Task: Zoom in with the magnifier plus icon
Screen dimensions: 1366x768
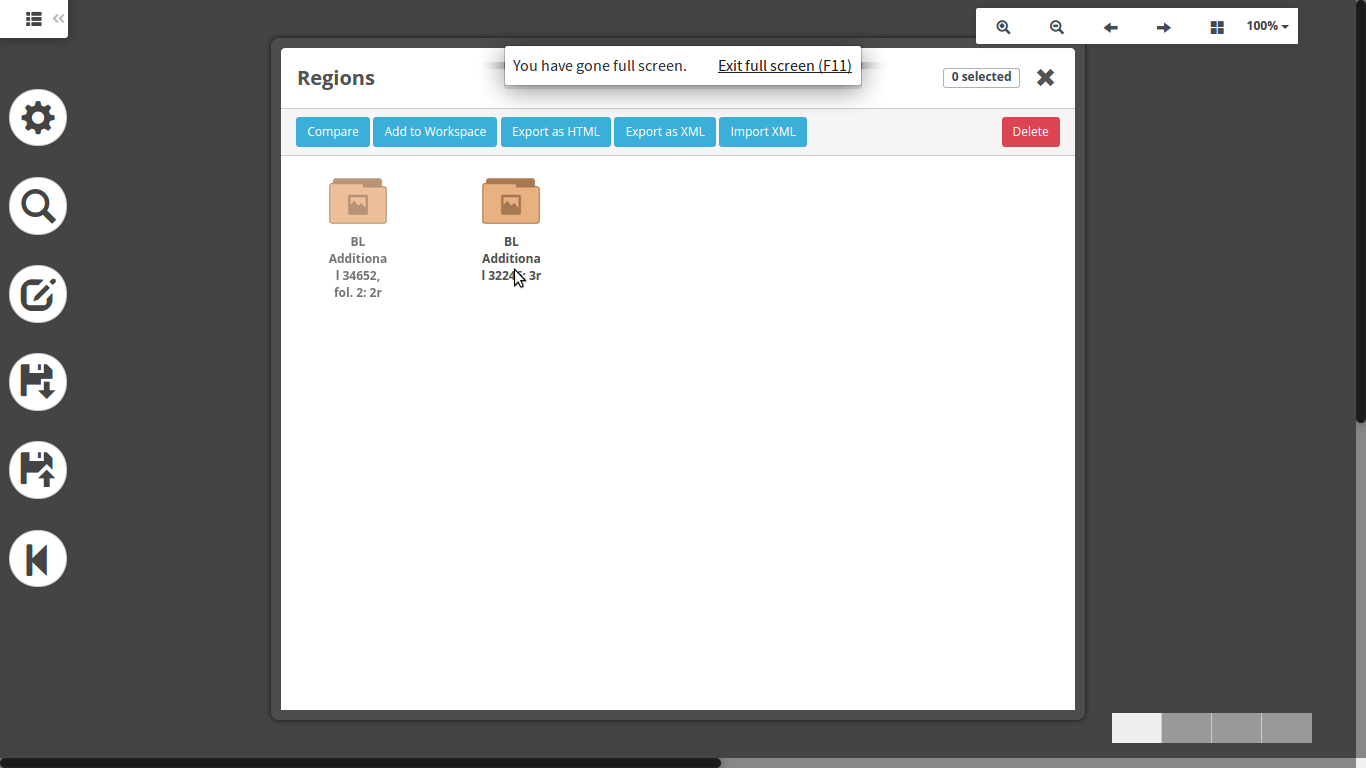Action: [x=1003, y=27]
